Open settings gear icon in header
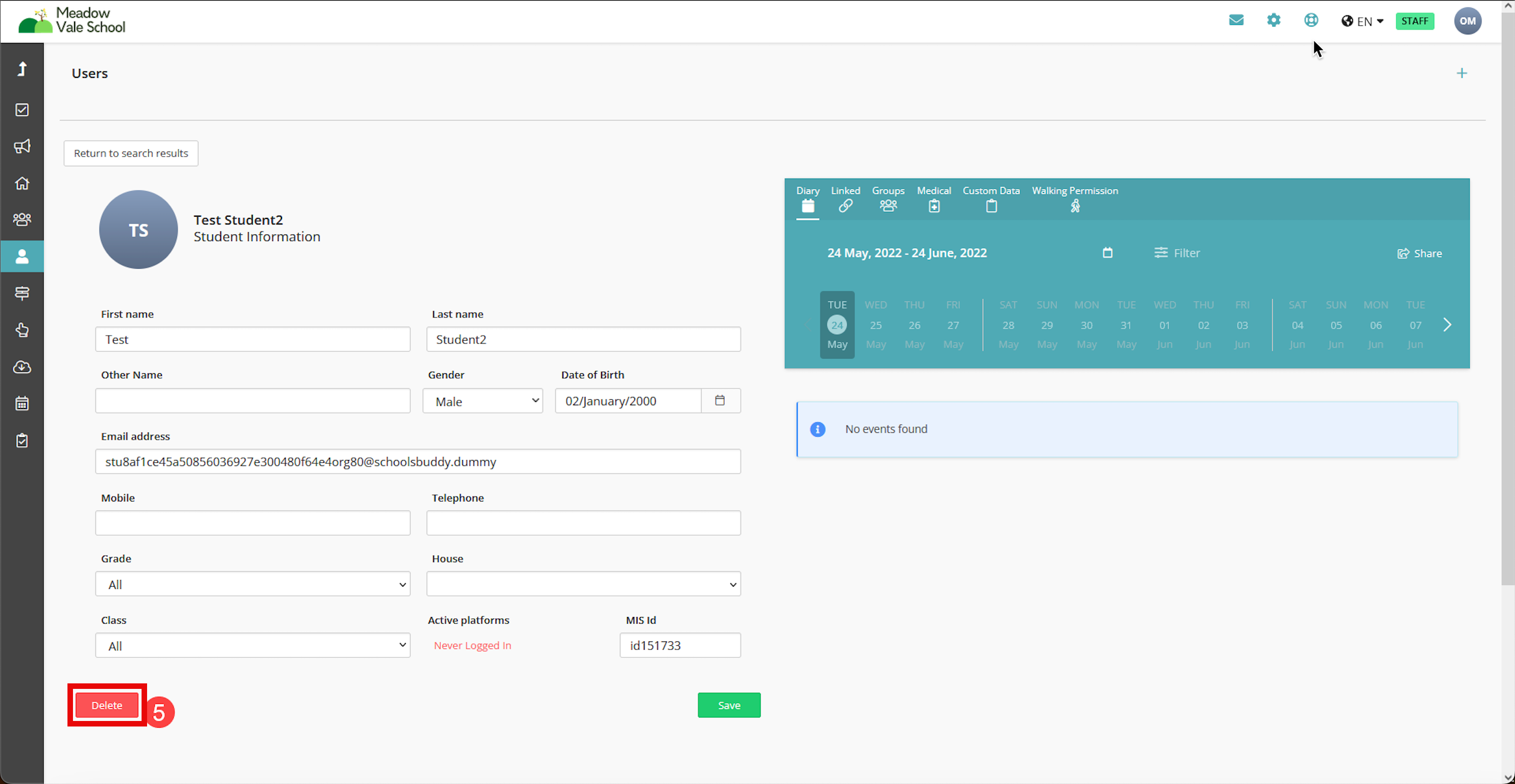The width and height of the screenshot is (1515, 784). coord(1273,20)
